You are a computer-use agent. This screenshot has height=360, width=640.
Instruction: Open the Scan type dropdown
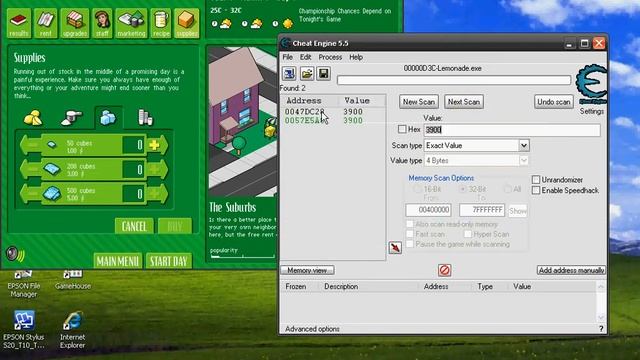click(524, 145)
